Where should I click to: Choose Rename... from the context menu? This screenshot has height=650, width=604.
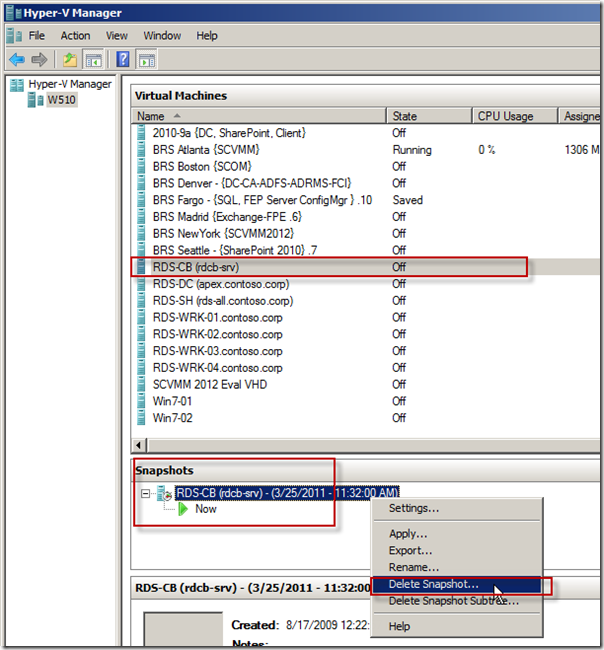click(x=457, y=567)
